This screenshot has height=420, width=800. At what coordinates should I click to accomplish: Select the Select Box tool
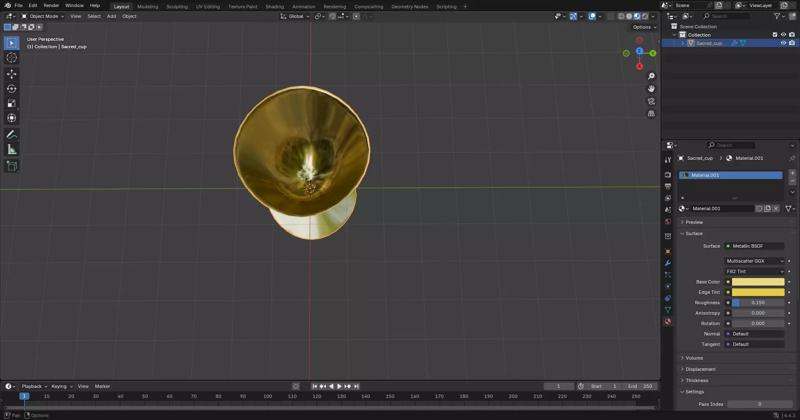12,43
